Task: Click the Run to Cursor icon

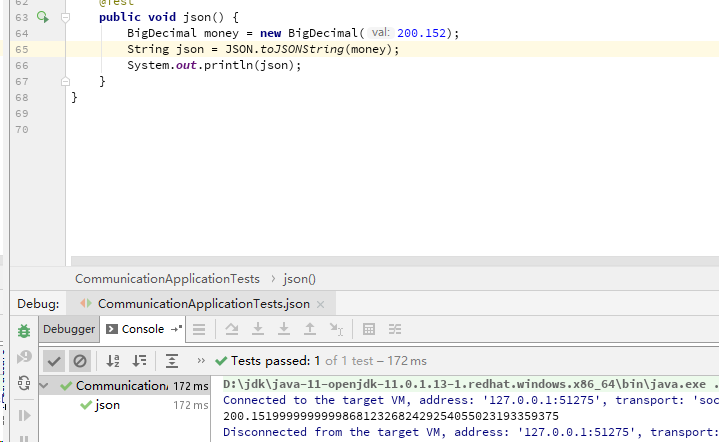Action: 336,329
